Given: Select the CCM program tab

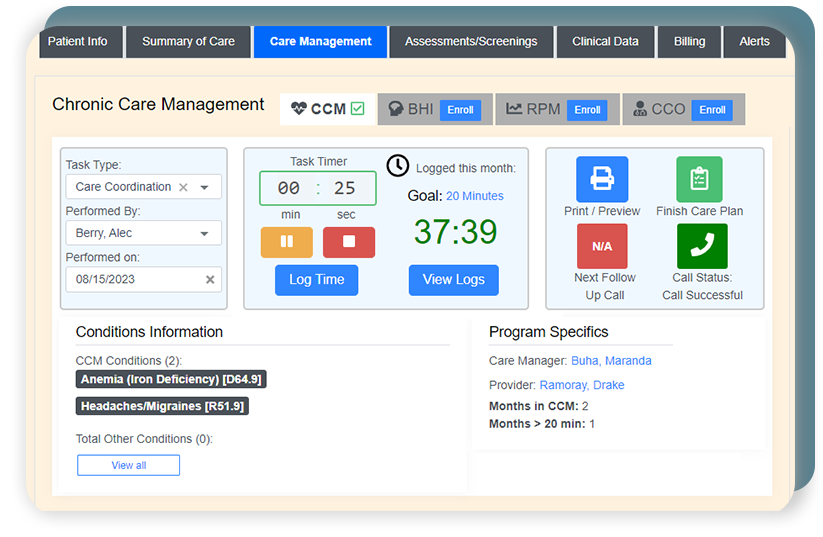Looking at the screenshot, I should pos(328,109).
